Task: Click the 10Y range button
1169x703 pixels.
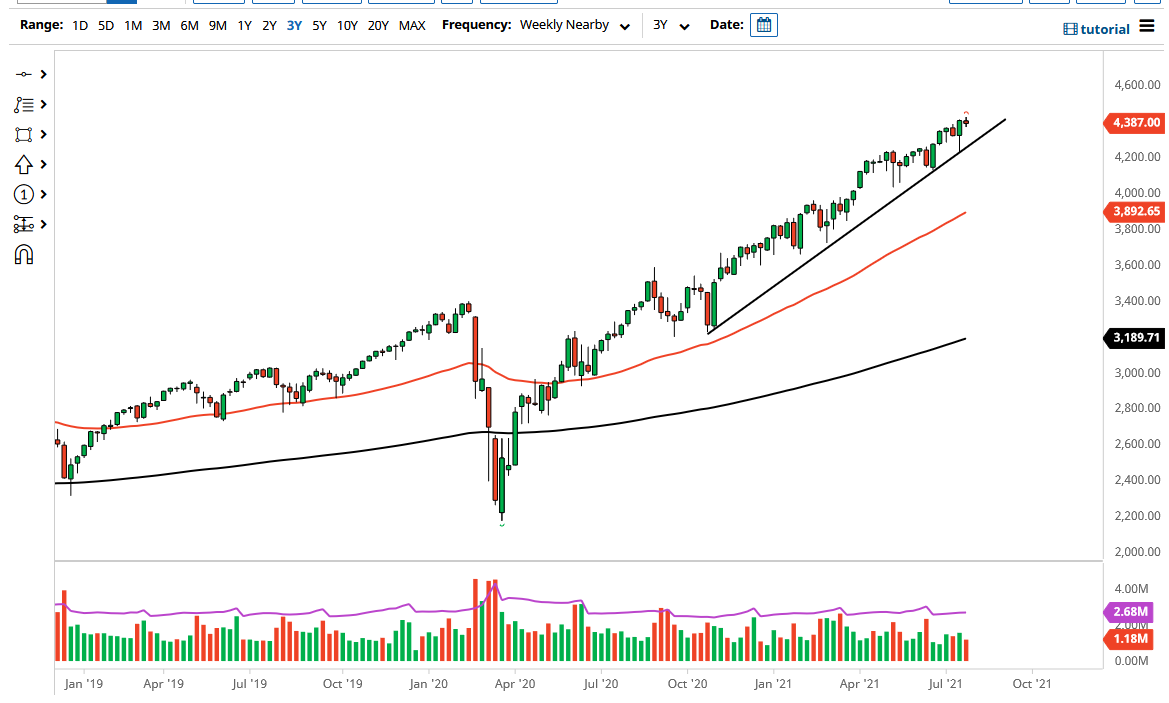Action: (346, 26)
